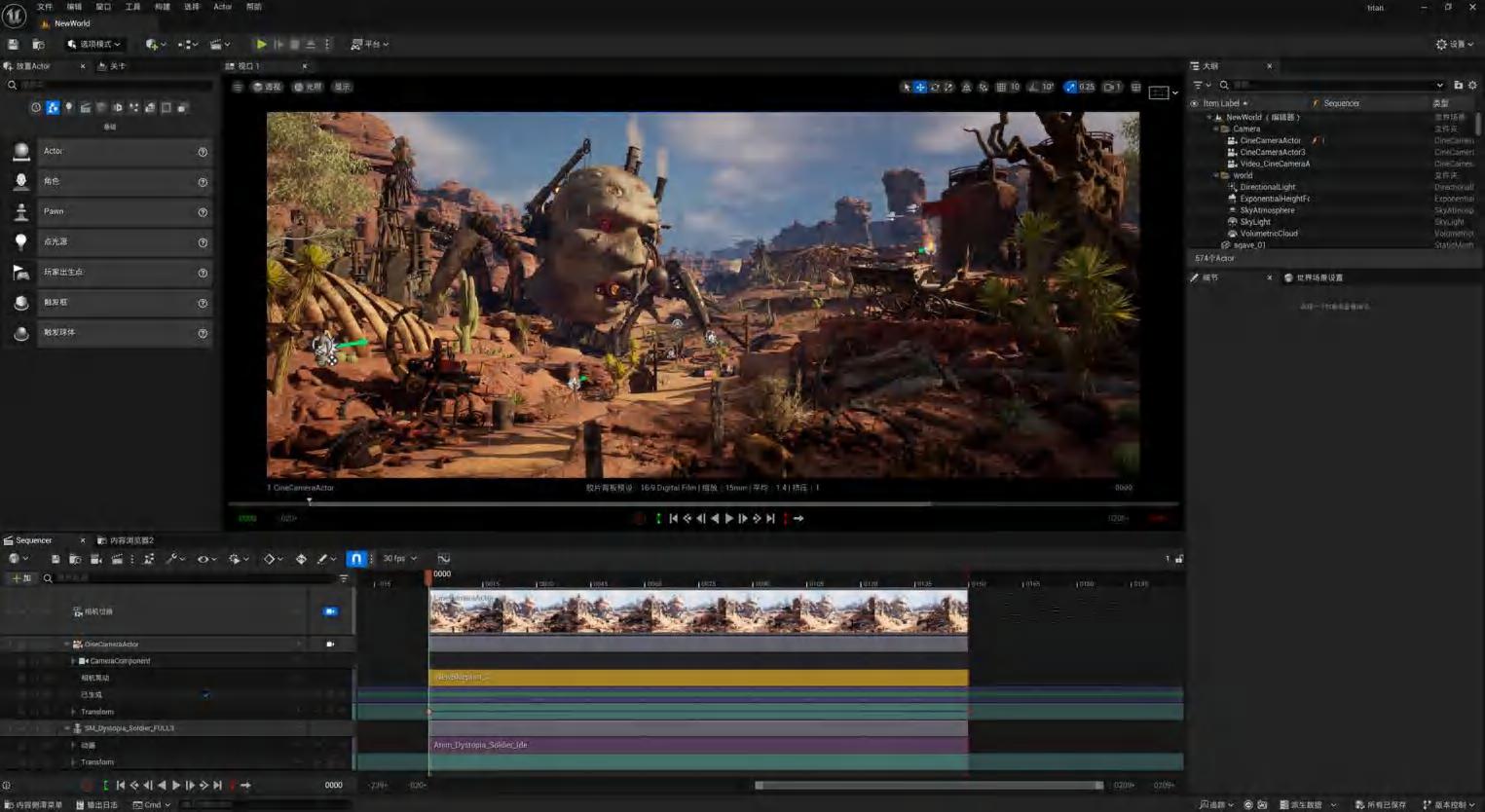Select VolumetricCloud in the outliner

tap(1268, 234)
